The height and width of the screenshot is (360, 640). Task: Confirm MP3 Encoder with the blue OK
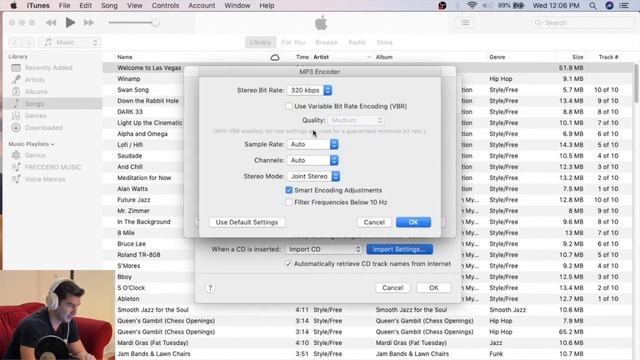click(413, 222)
